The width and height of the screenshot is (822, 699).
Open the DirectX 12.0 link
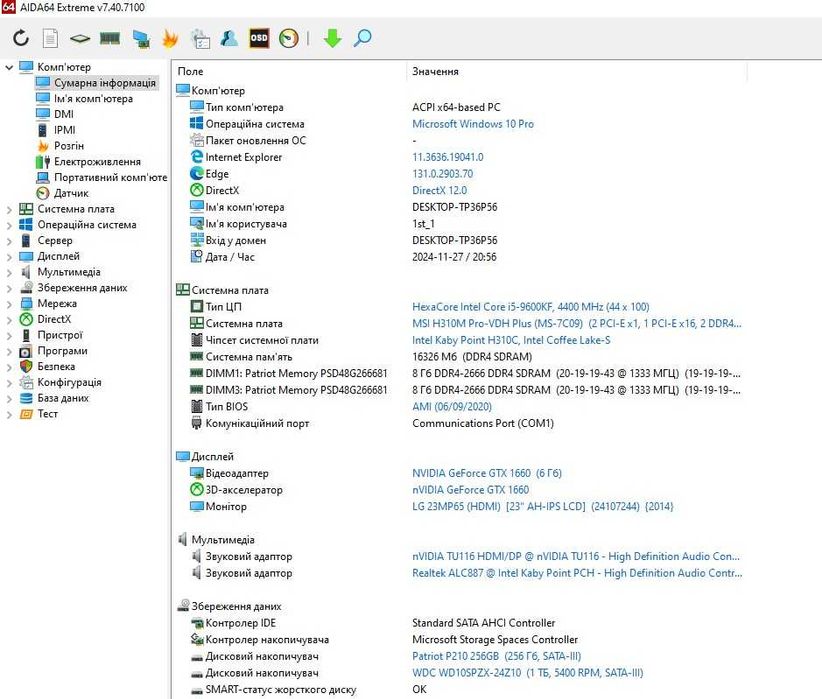tap(439, 191)
